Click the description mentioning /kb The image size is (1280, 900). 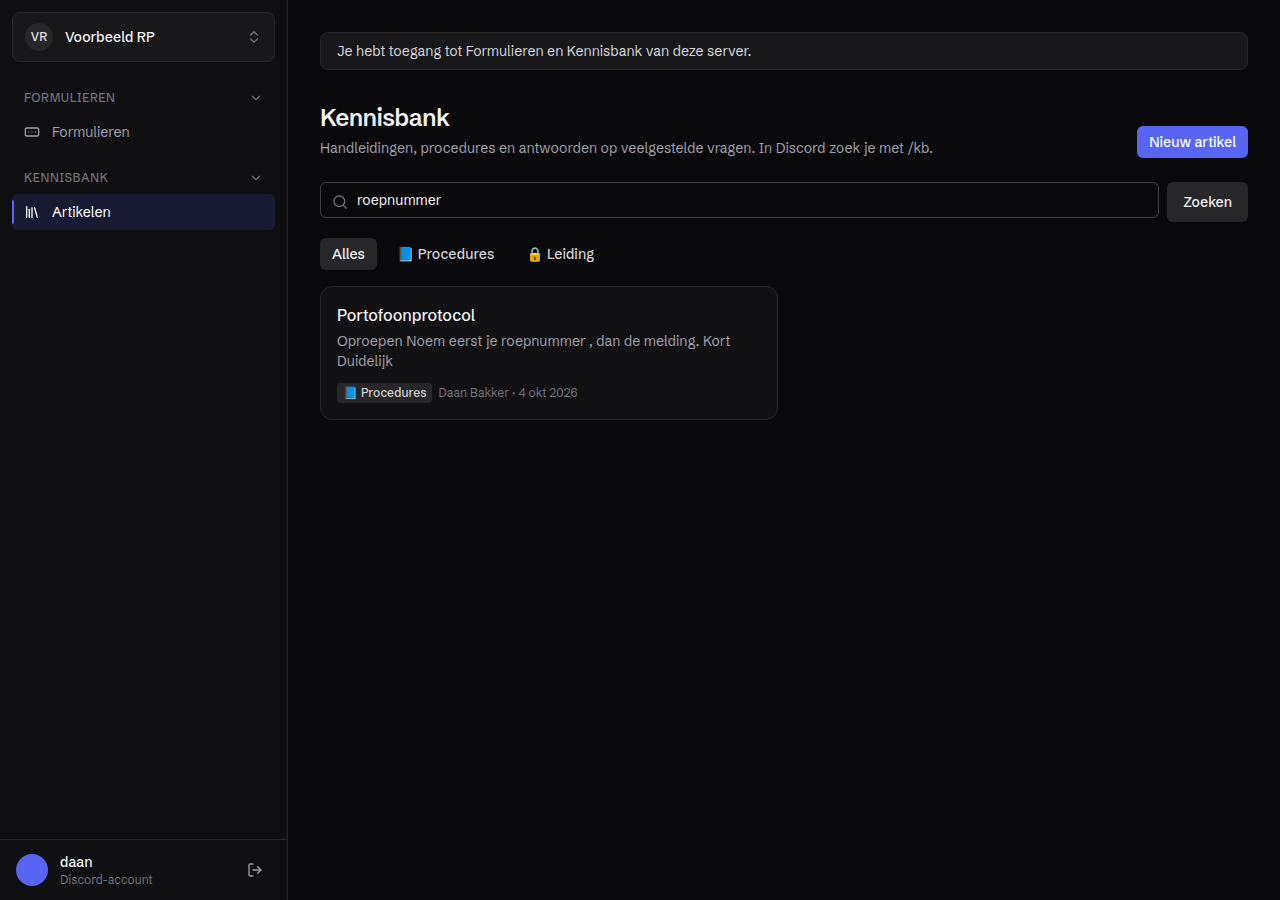click(x=626, y=148)
